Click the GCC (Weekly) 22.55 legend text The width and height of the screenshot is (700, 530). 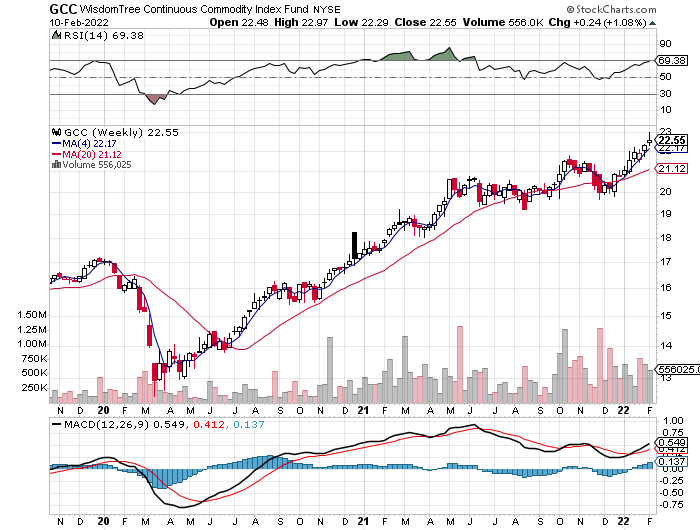[121, 133]
